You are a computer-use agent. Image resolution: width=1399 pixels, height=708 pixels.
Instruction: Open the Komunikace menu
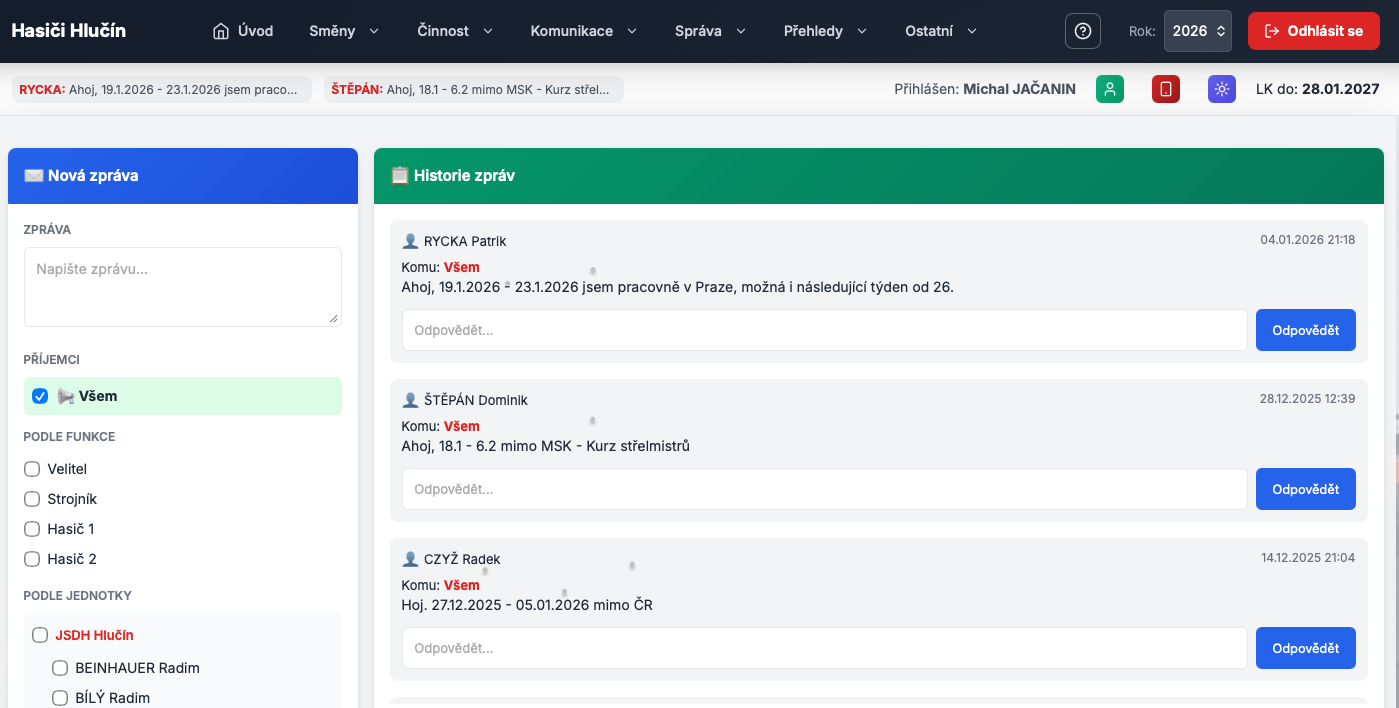click(583, 31)
